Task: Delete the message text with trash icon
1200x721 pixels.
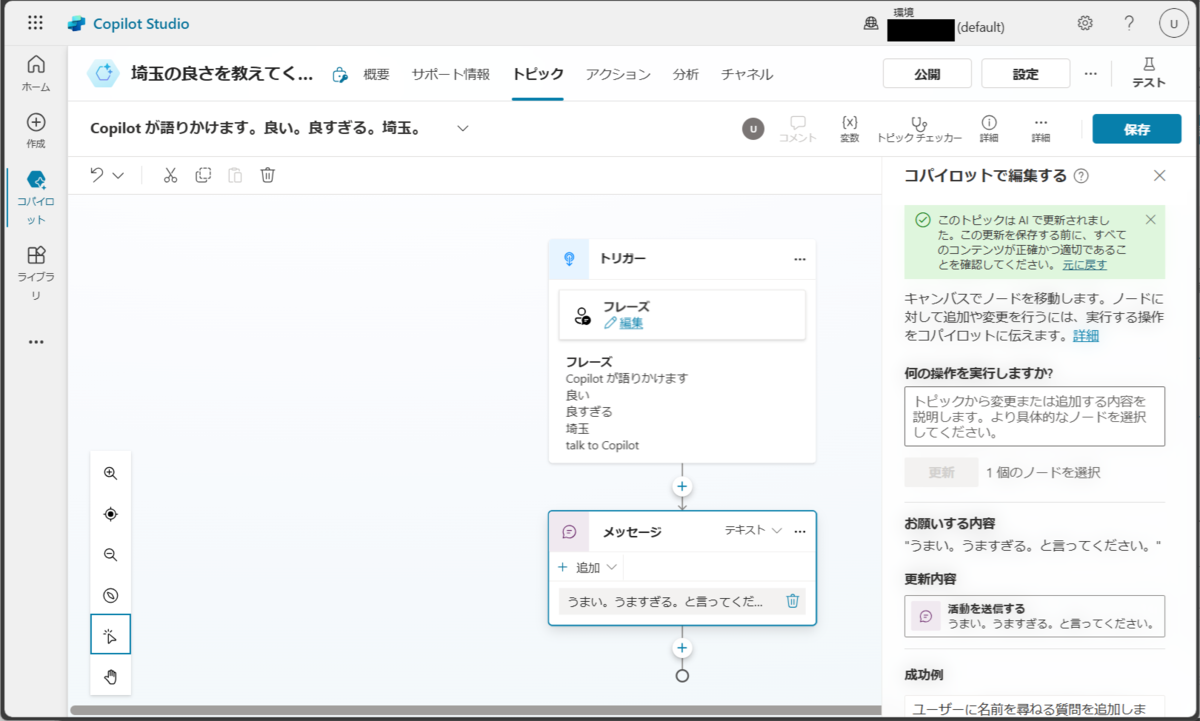Action: coord(792,601)
